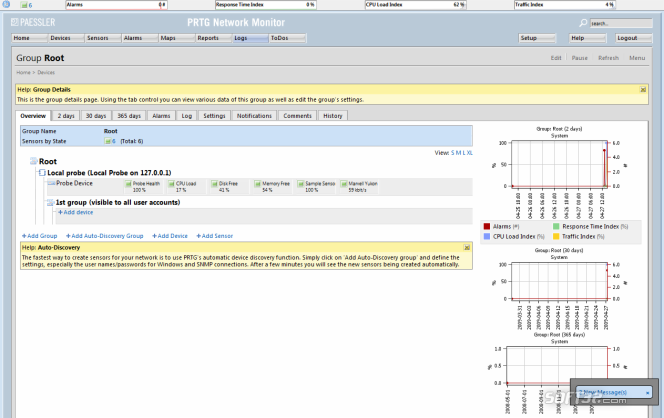The width and height of the screenshot is (664, 418).
Task: Open the Reports menu
Action: point(213,38)
